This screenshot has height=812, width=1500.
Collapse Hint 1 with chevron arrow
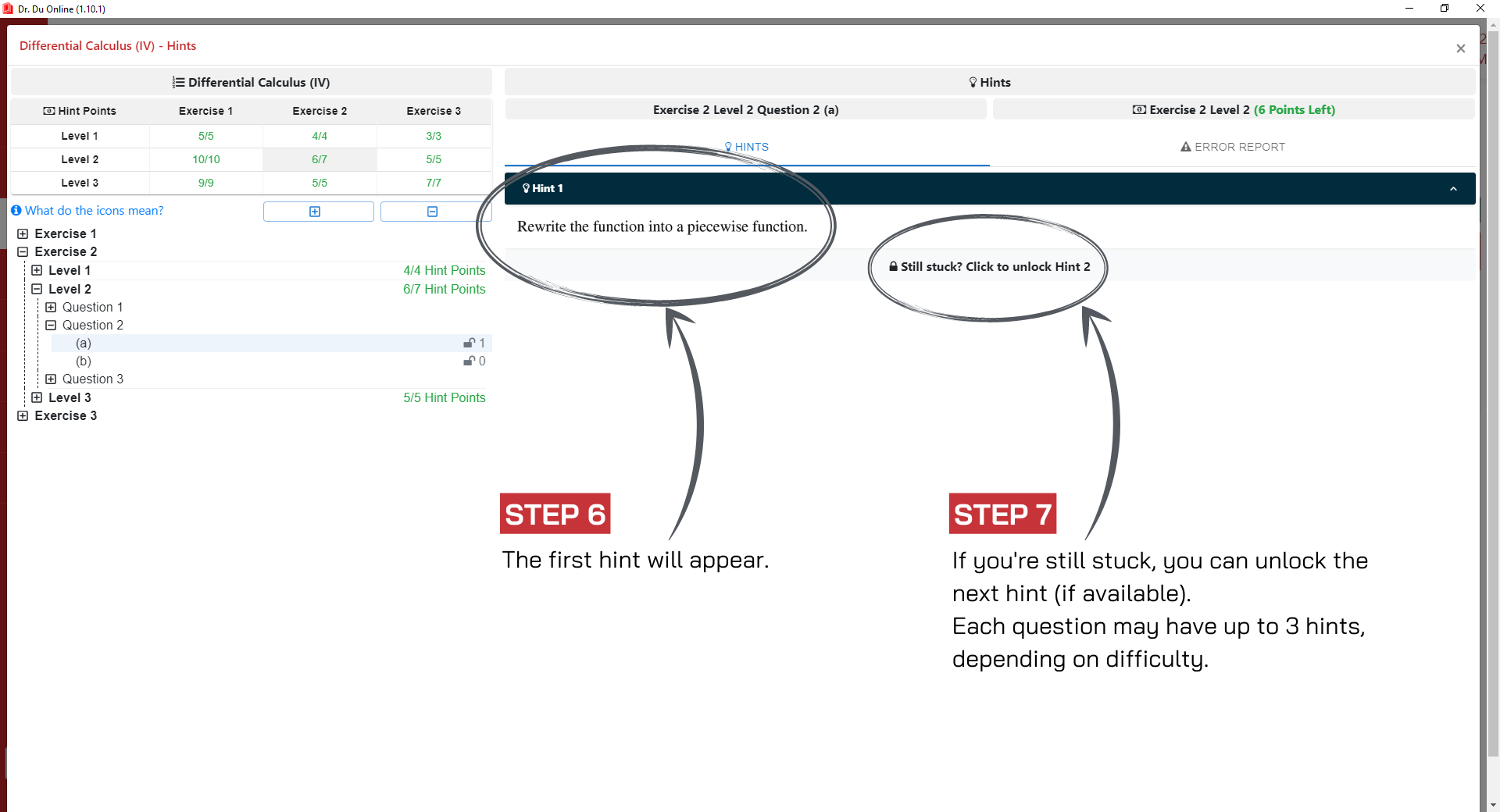(x=1453, y=189)
